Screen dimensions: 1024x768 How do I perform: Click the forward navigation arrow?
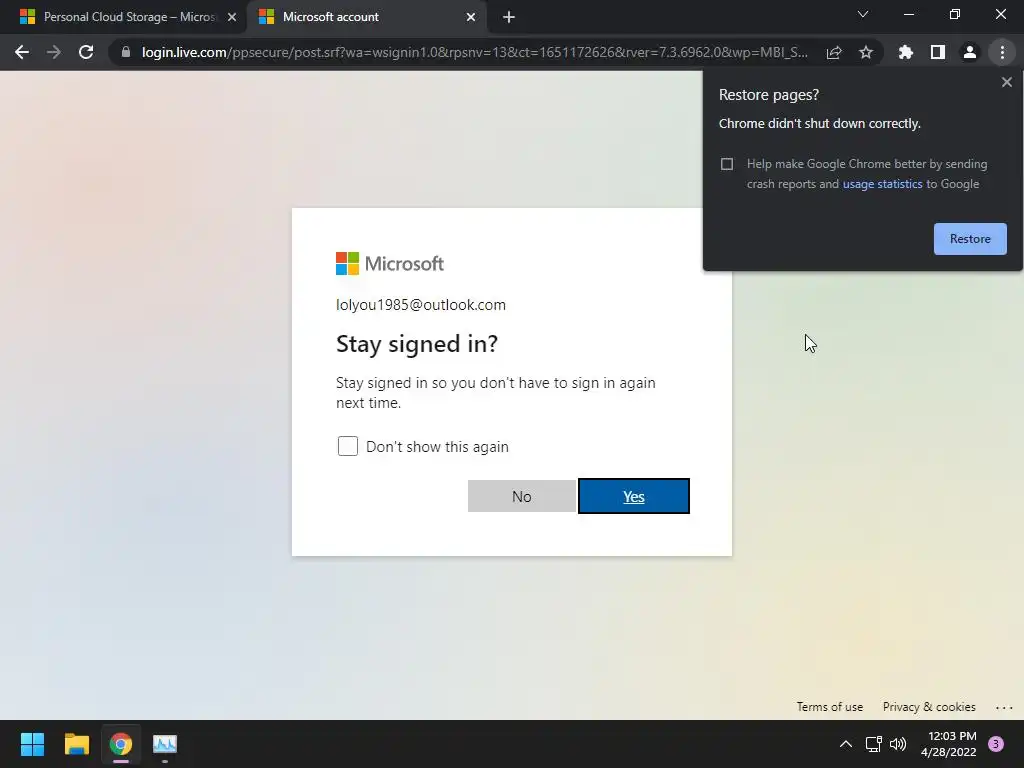click(54, 52)
